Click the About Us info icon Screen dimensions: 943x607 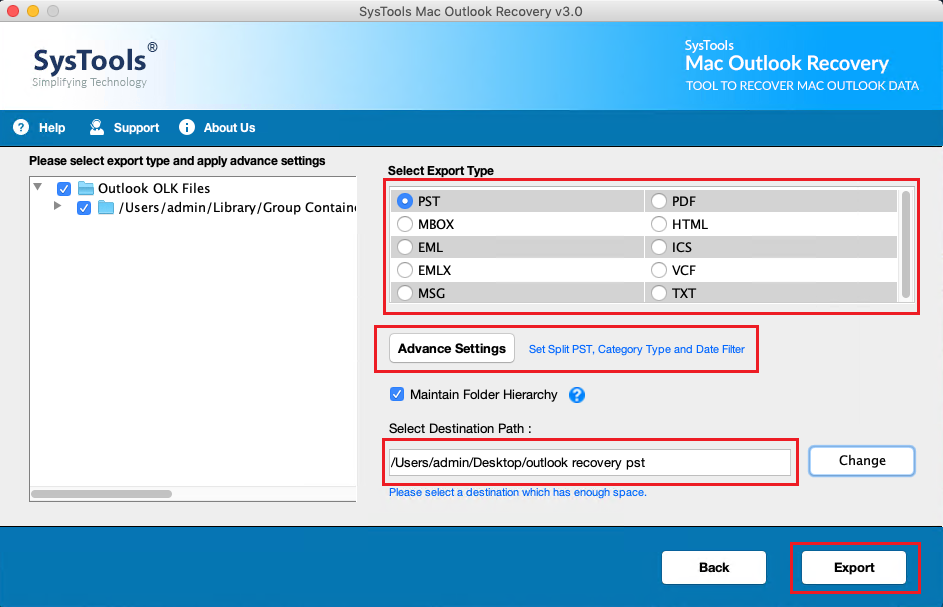(x=187, y=127)
